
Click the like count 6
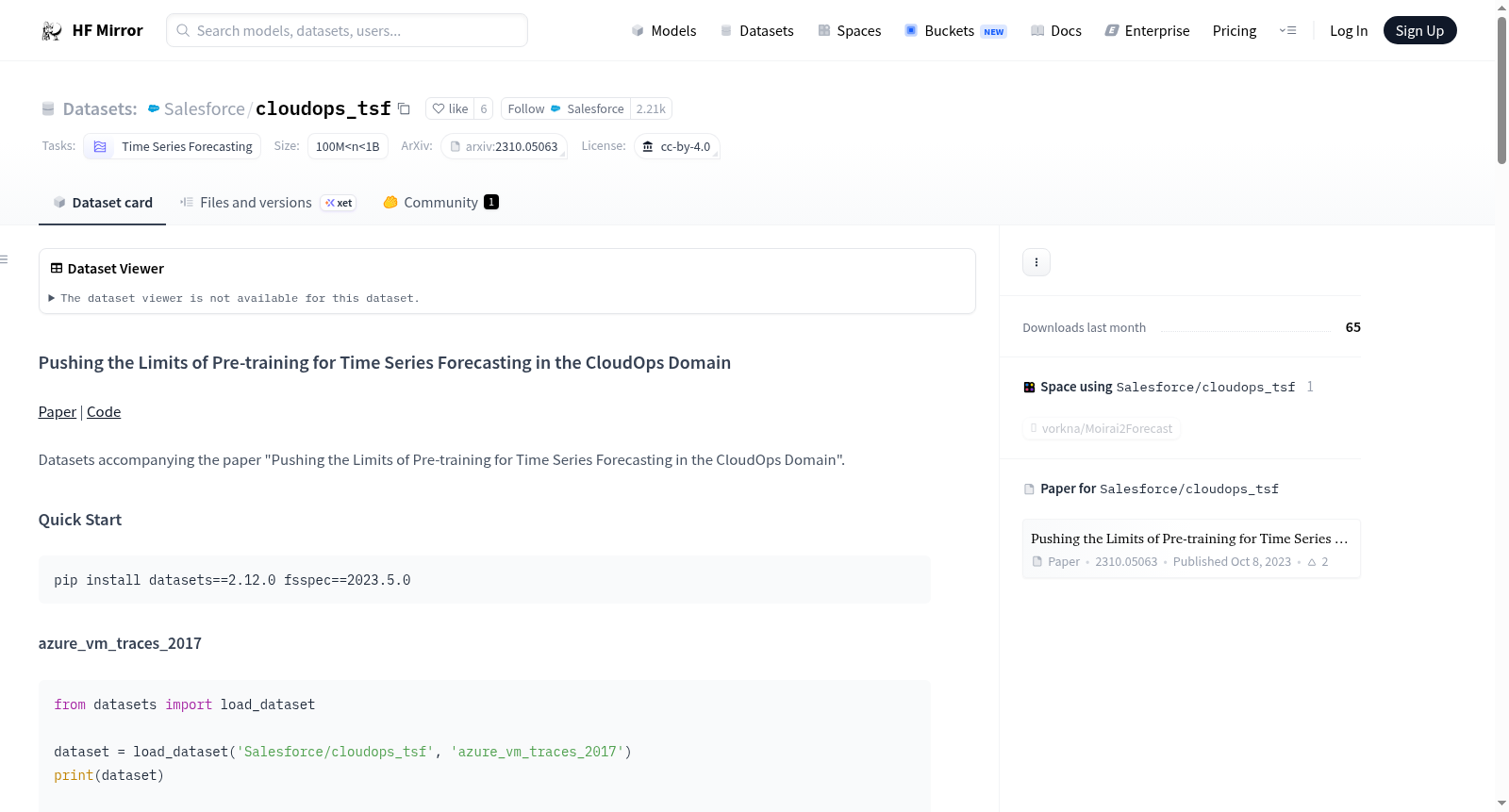(484, 108)
